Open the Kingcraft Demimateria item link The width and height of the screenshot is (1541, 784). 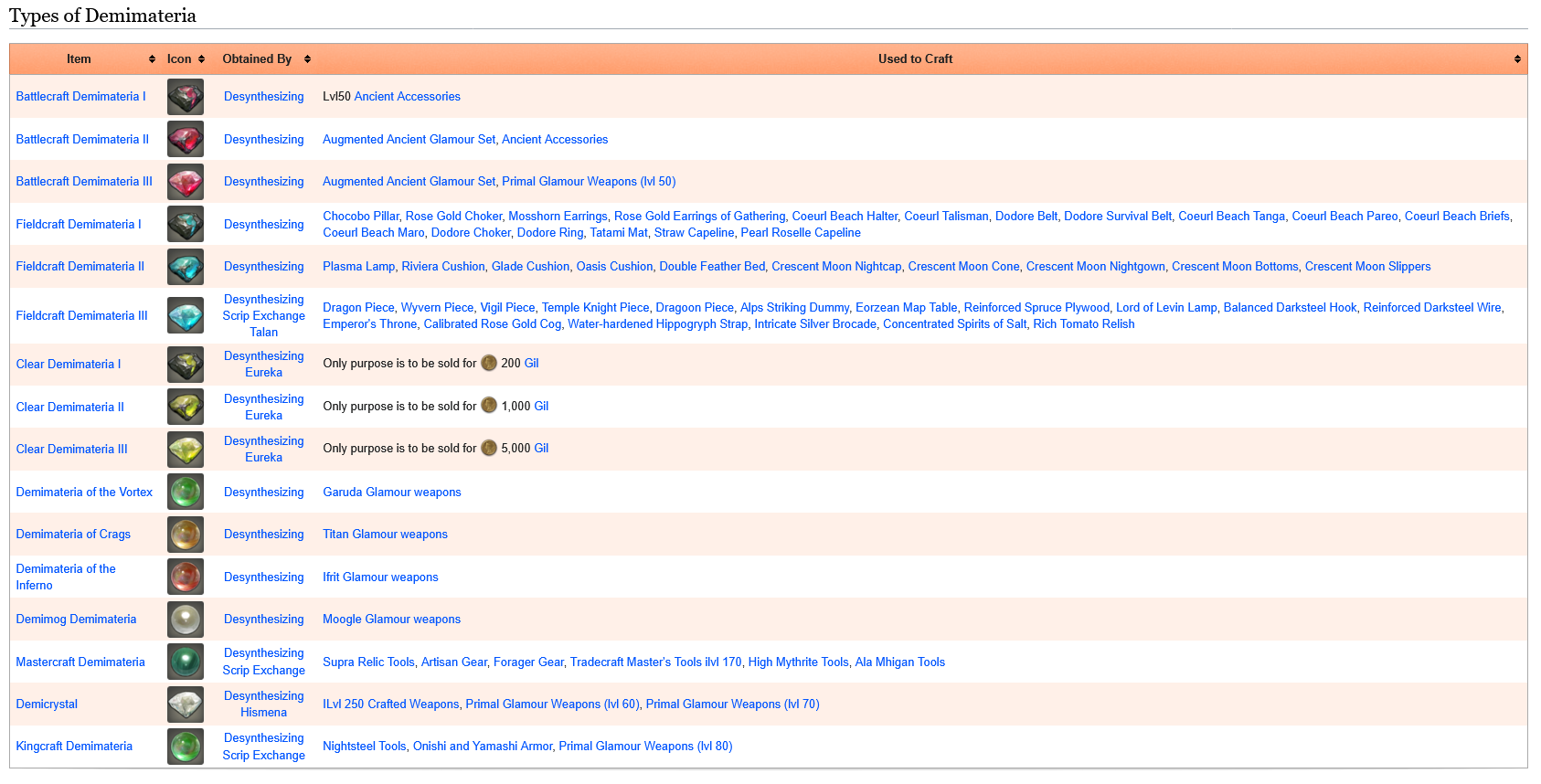[x=74, y=747]
